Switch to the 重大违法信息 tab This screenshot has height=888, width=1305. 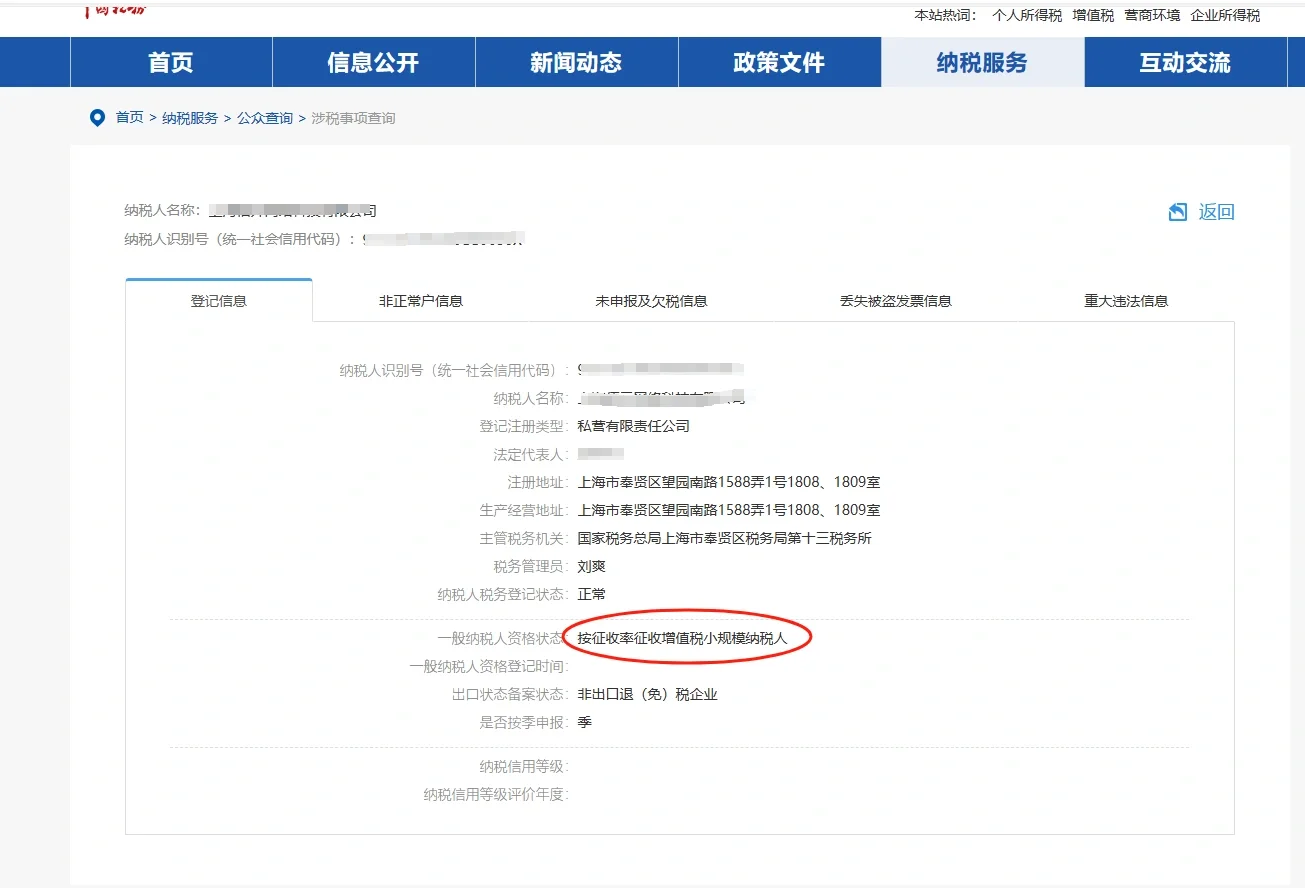[x=1124, y=300]
